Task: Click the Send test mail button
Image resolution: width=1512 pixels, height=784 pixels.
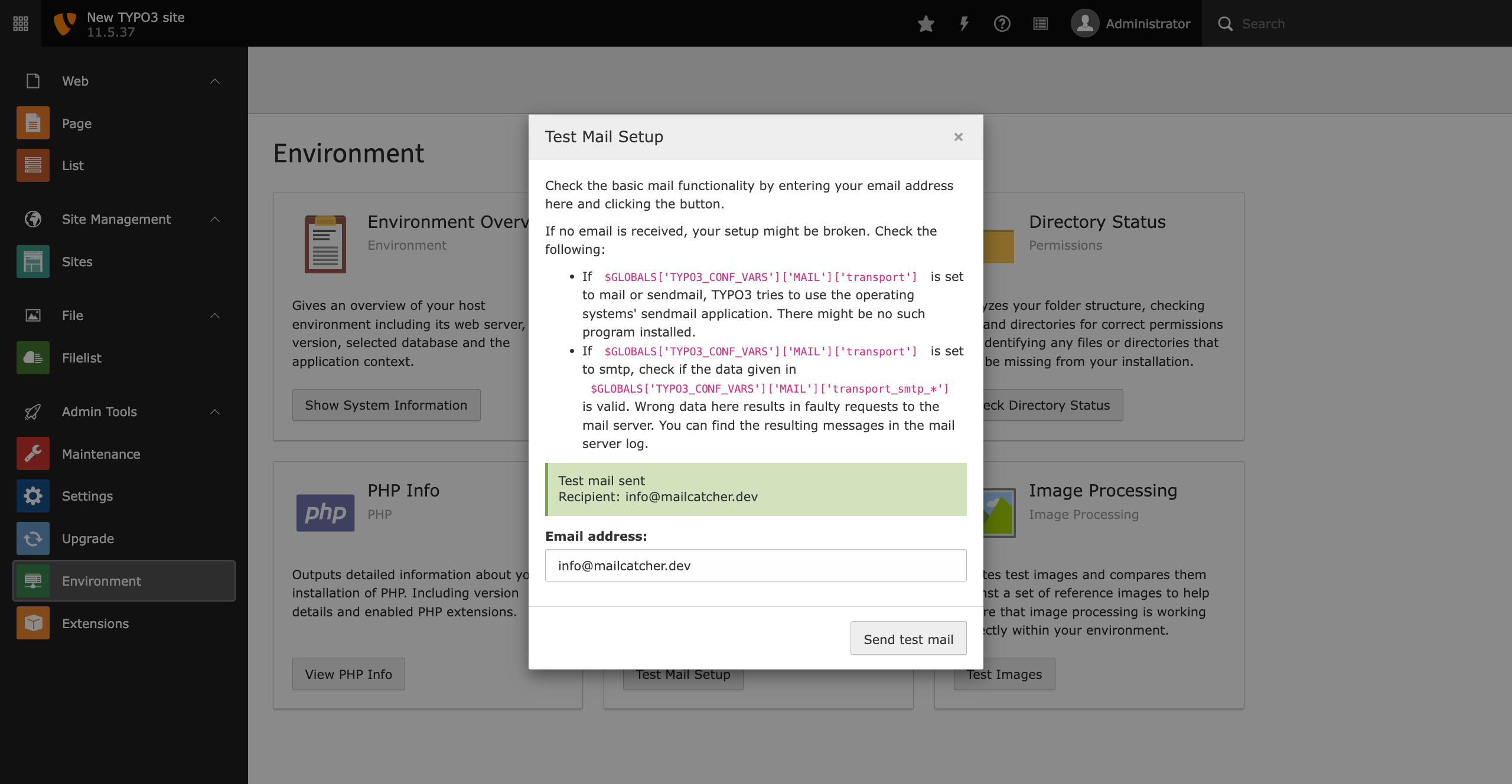Action: (x=908, y=638)
